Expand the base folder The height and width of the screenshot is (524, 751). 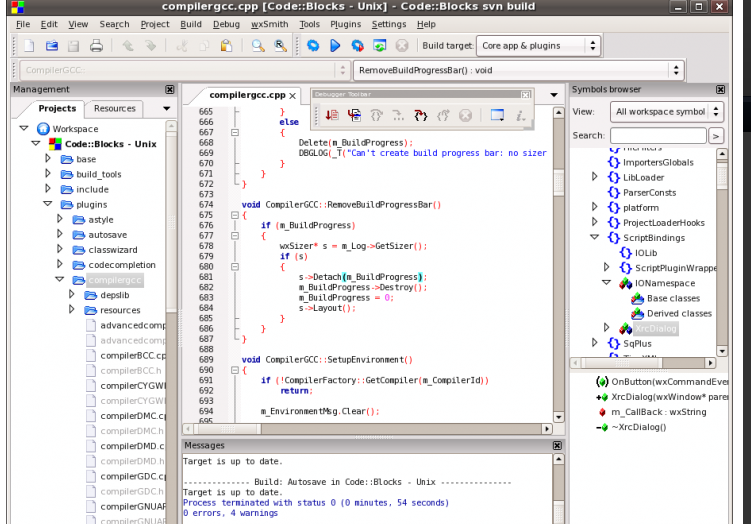pos(47,158)
